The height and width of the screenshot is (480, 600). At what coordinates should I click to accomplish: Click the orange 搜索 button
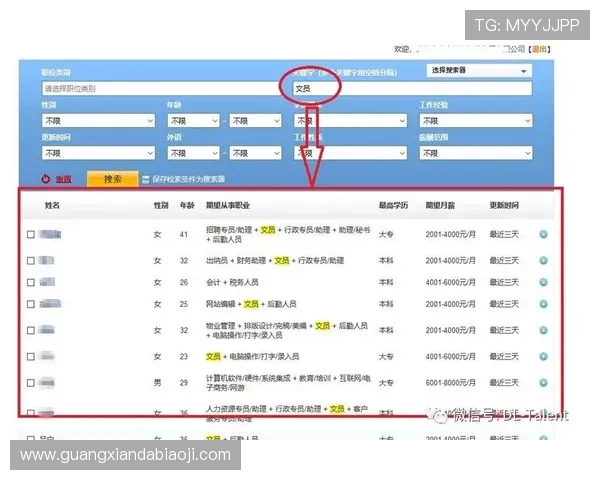[112, 179]
